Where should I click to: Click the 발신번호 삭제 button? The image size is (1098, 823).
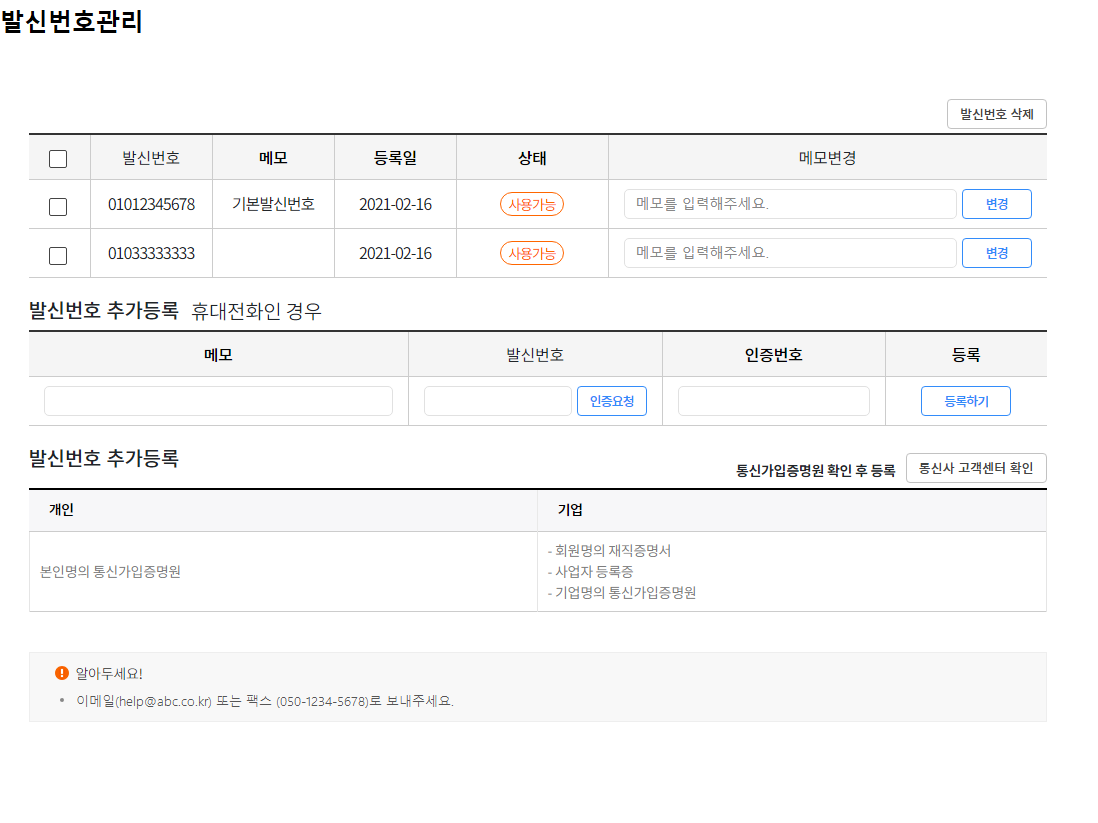click(x=996, y=114)
